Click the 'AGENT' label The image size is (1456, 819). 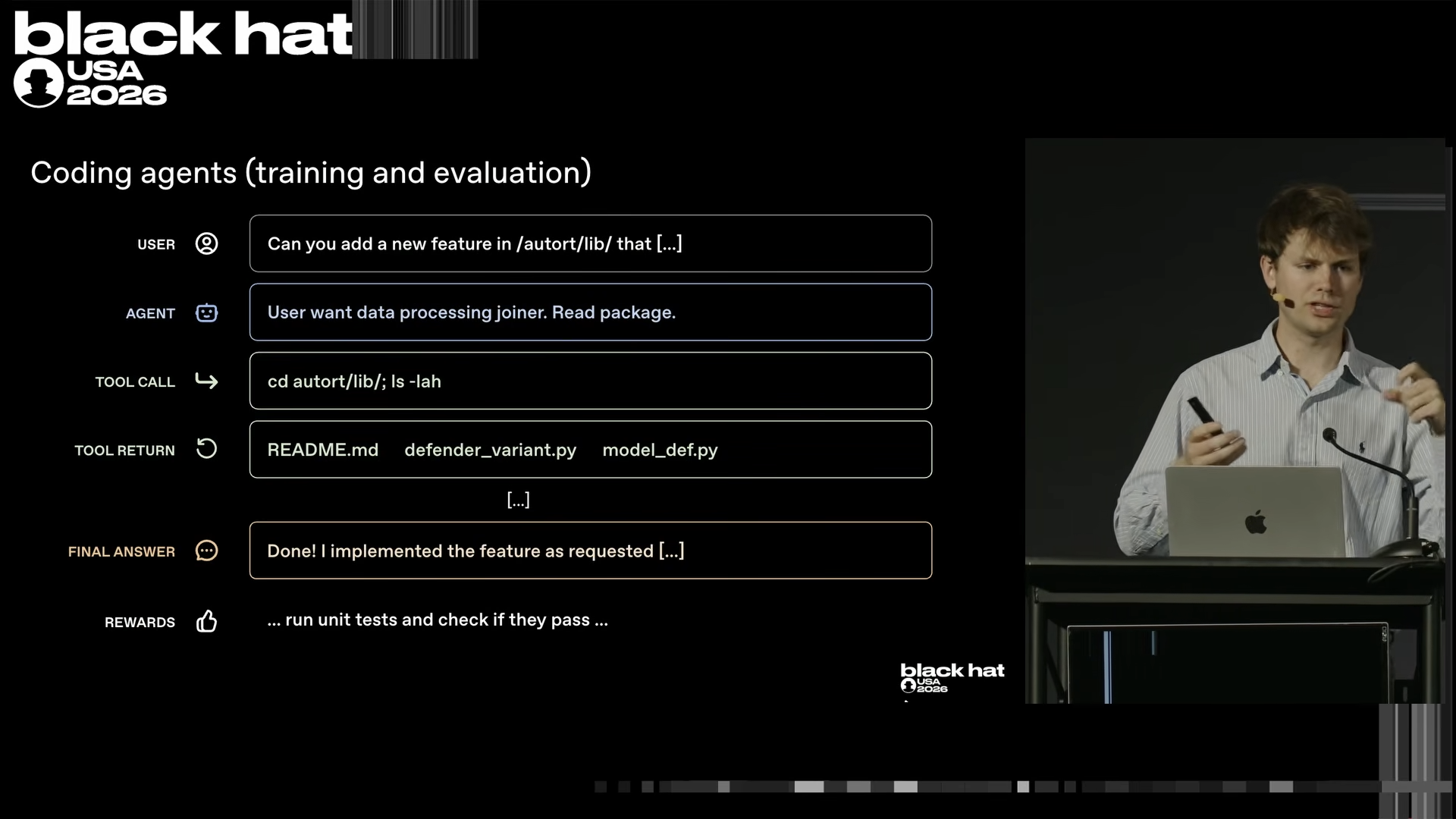click(150, 313)
